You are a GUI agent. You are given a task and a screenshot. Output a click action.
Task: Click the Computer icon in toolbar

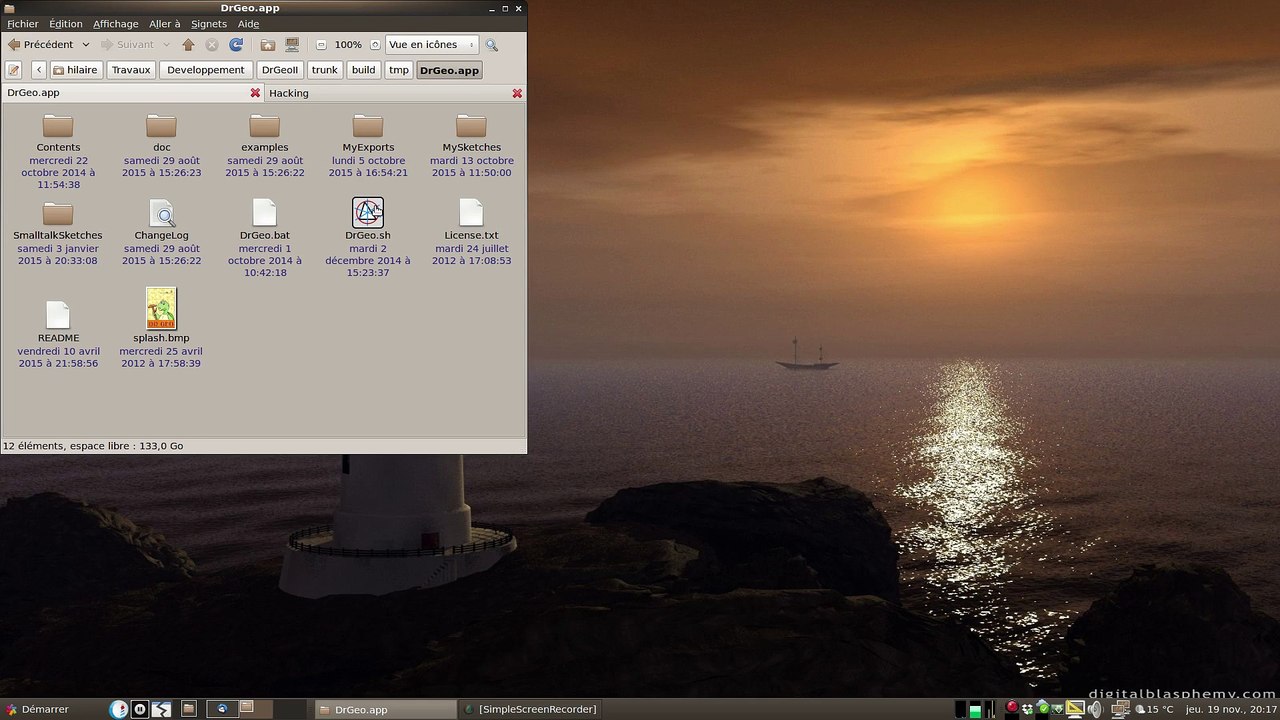pyautogui.click(x=292, y=45)
